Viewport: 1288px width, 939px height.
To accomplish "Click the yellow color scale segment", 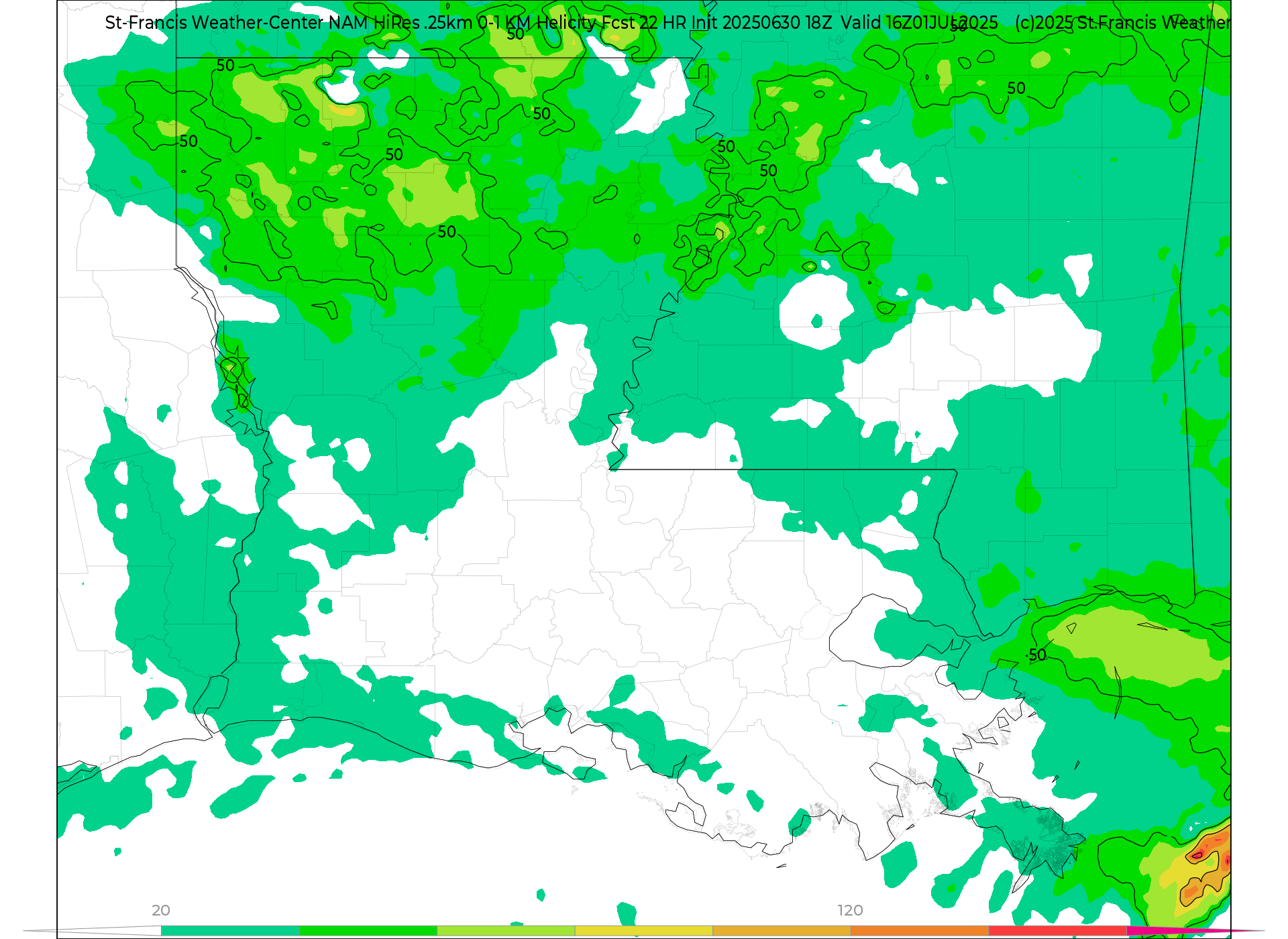I will (x=644, y=931).
